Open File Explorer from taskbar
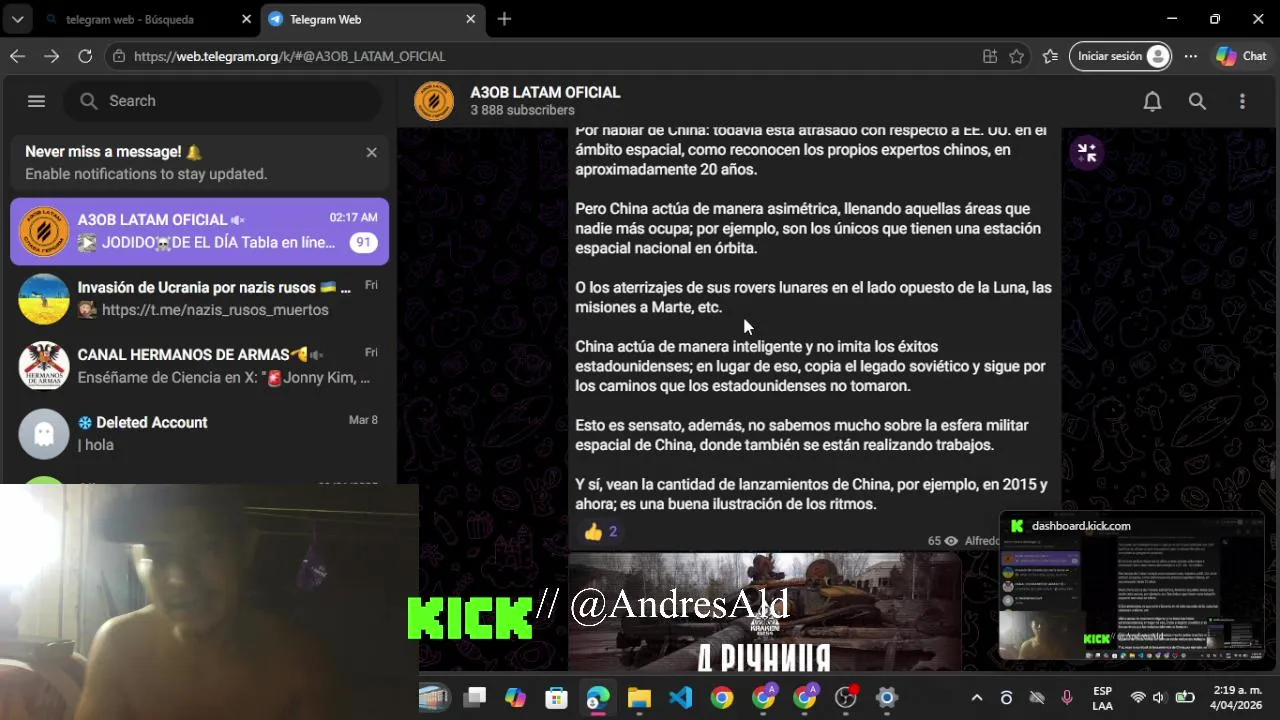This screenshot has height=720, width=1280. pos(639,698)
